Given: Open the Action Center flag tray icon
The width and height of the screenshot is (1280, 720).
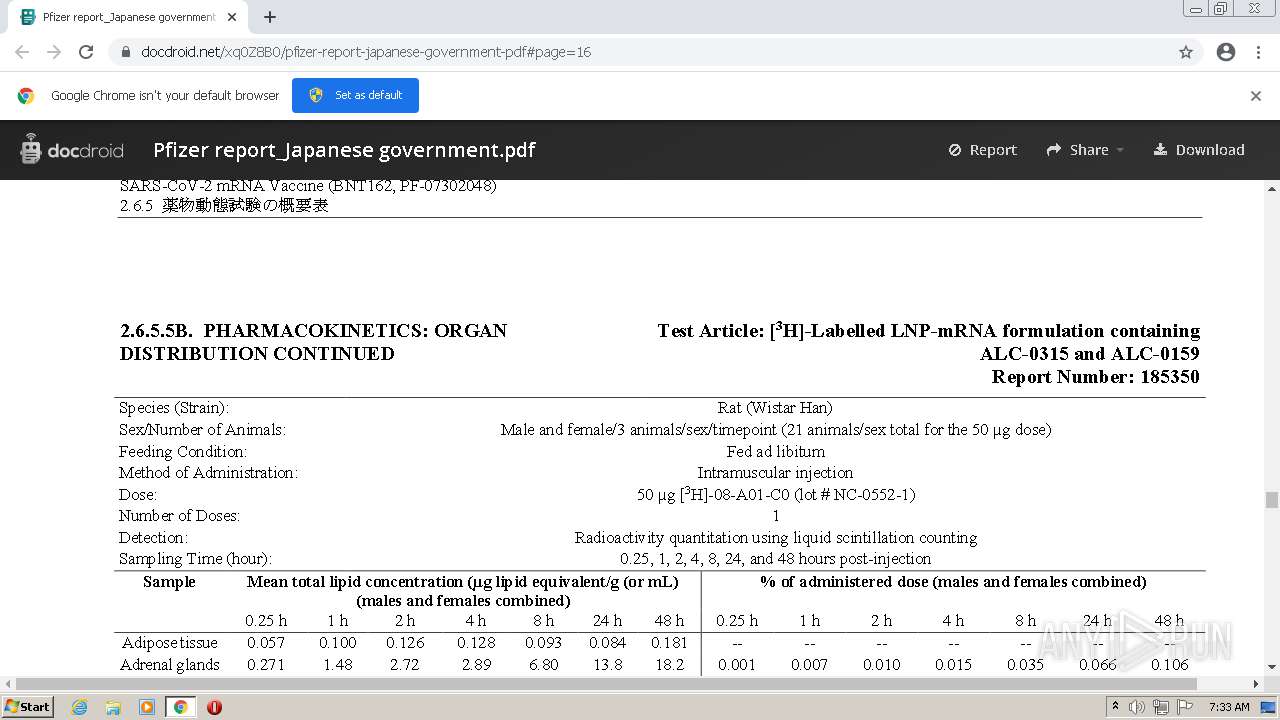Looking at the screenshot, I should (1185, 707).
